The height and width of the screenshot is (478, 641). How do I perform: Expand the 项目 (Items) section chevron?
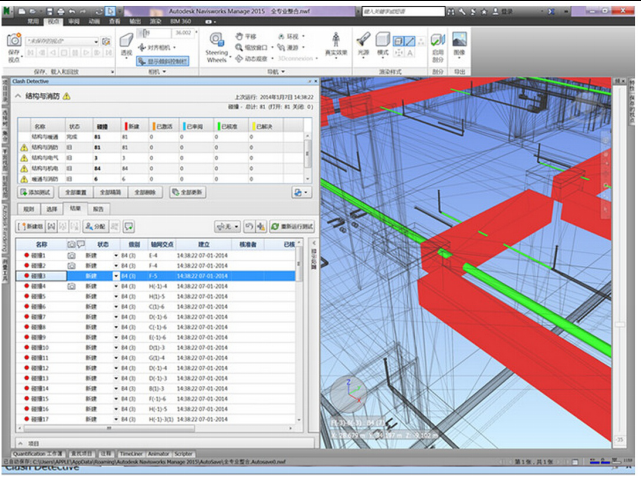20,443
